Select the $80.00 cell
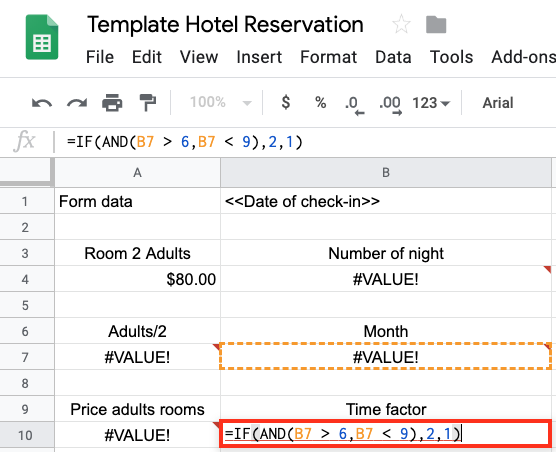The image size is (556, 452). pyautogui.click(x=138, y=279)
